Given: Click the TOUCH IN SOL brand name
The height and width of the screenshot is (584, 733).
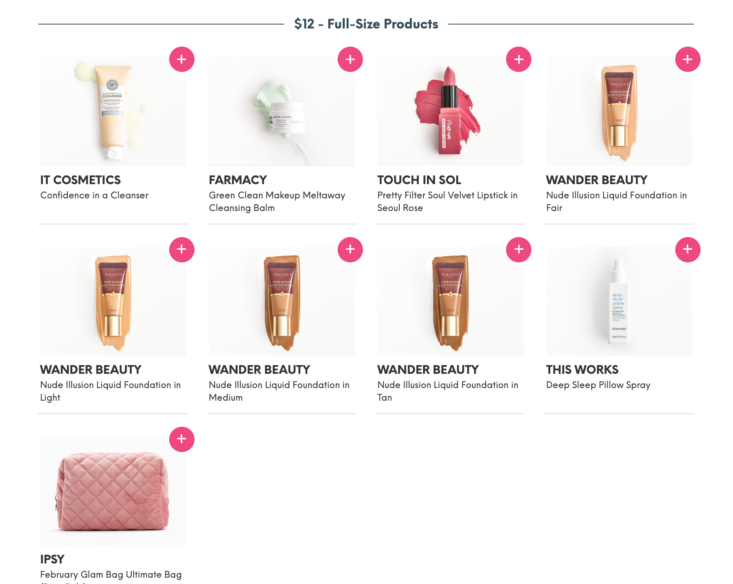Looking at the screenshot, I should 419,180.
